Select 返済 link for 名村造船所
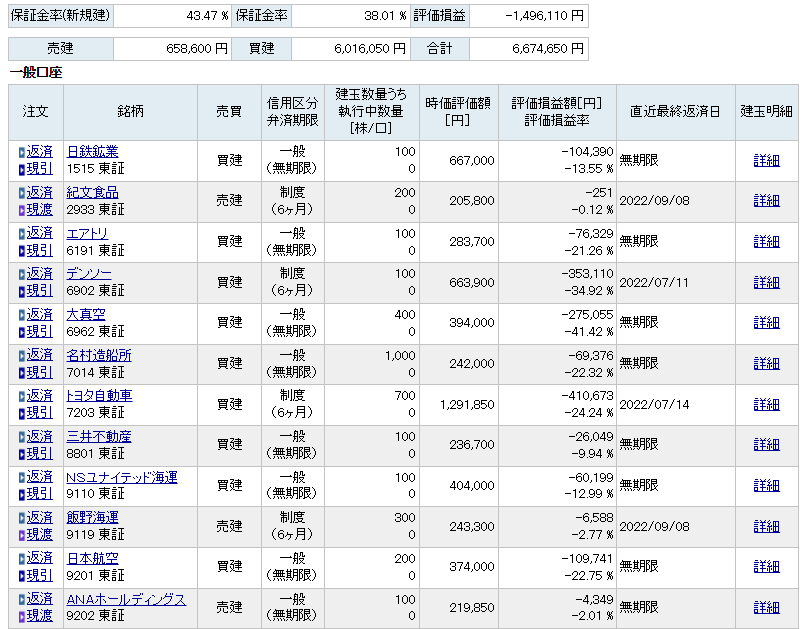The width and height of the screenshot is (803, 629). click(40, 355)
